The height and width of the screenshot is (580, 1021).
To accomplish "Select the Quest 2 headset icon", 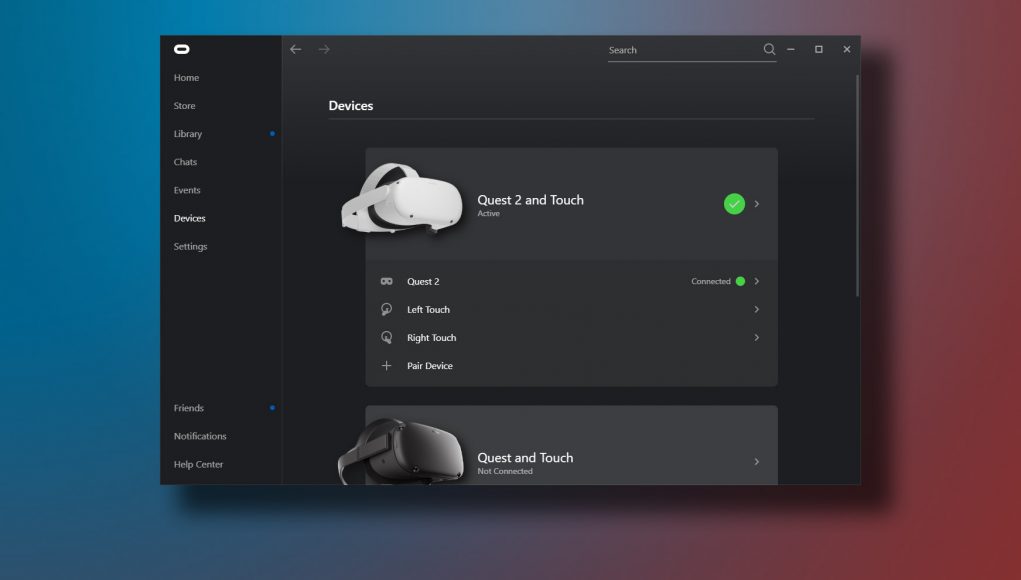I will (x=387, y=281).
